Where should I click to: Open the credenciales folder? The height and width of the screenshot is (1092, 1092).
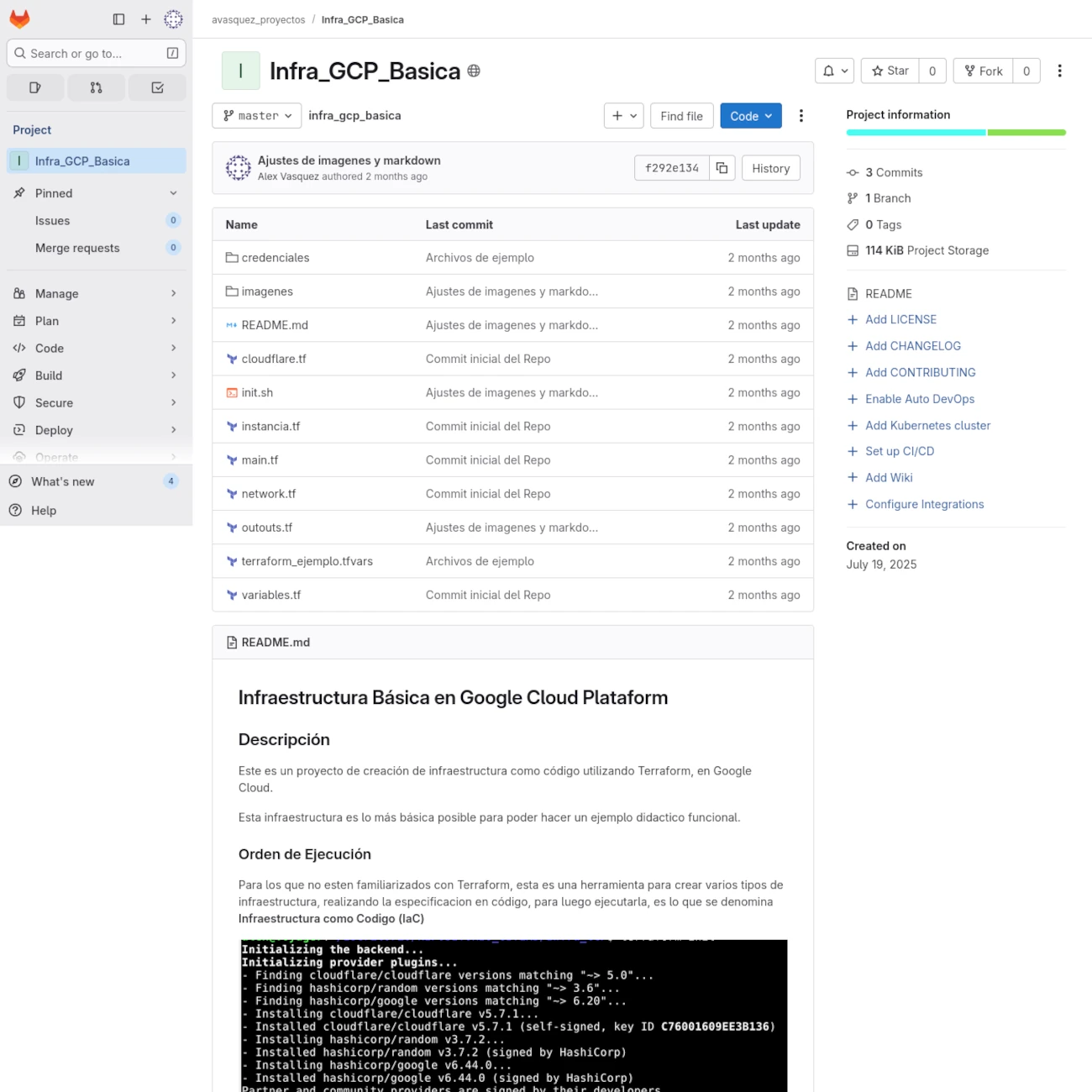(276, 258)
